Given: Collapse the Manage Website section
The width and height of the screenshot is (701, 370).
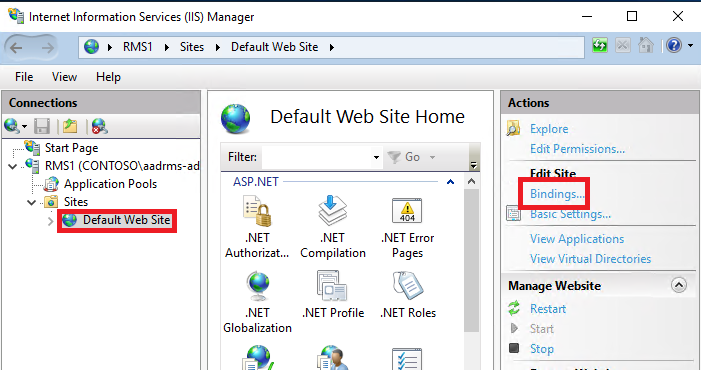Looking at the screenshot, I should tap(679, 285).
